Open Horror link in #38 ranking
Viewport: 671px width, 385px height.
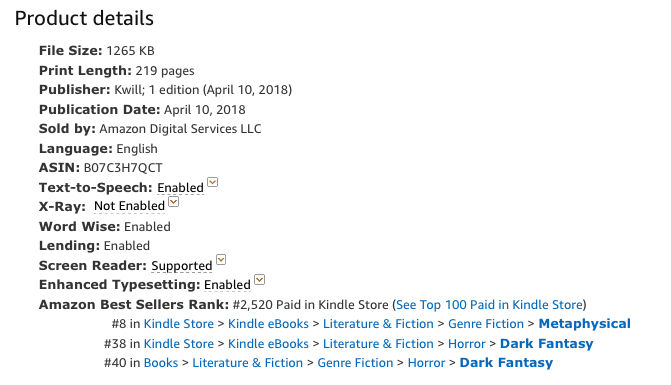[467, 344]
